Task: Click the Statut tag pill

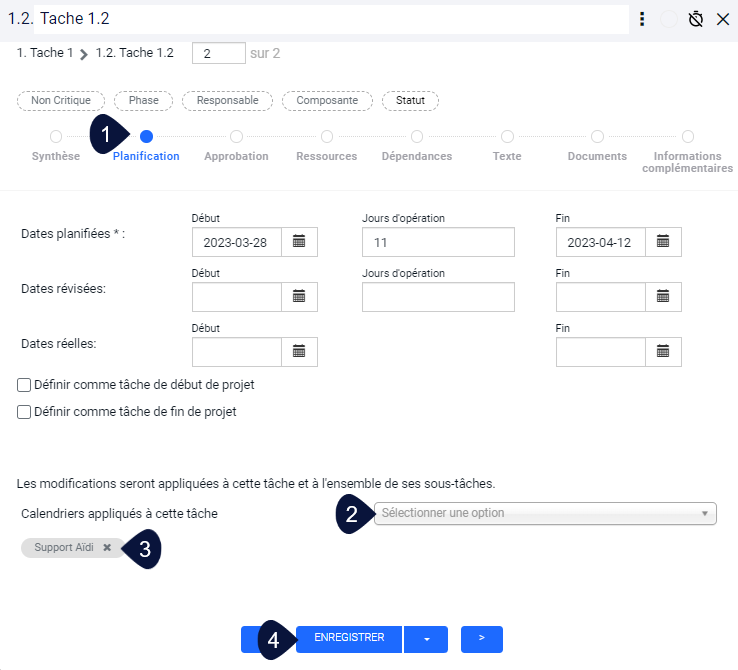Action: point(410,100)
